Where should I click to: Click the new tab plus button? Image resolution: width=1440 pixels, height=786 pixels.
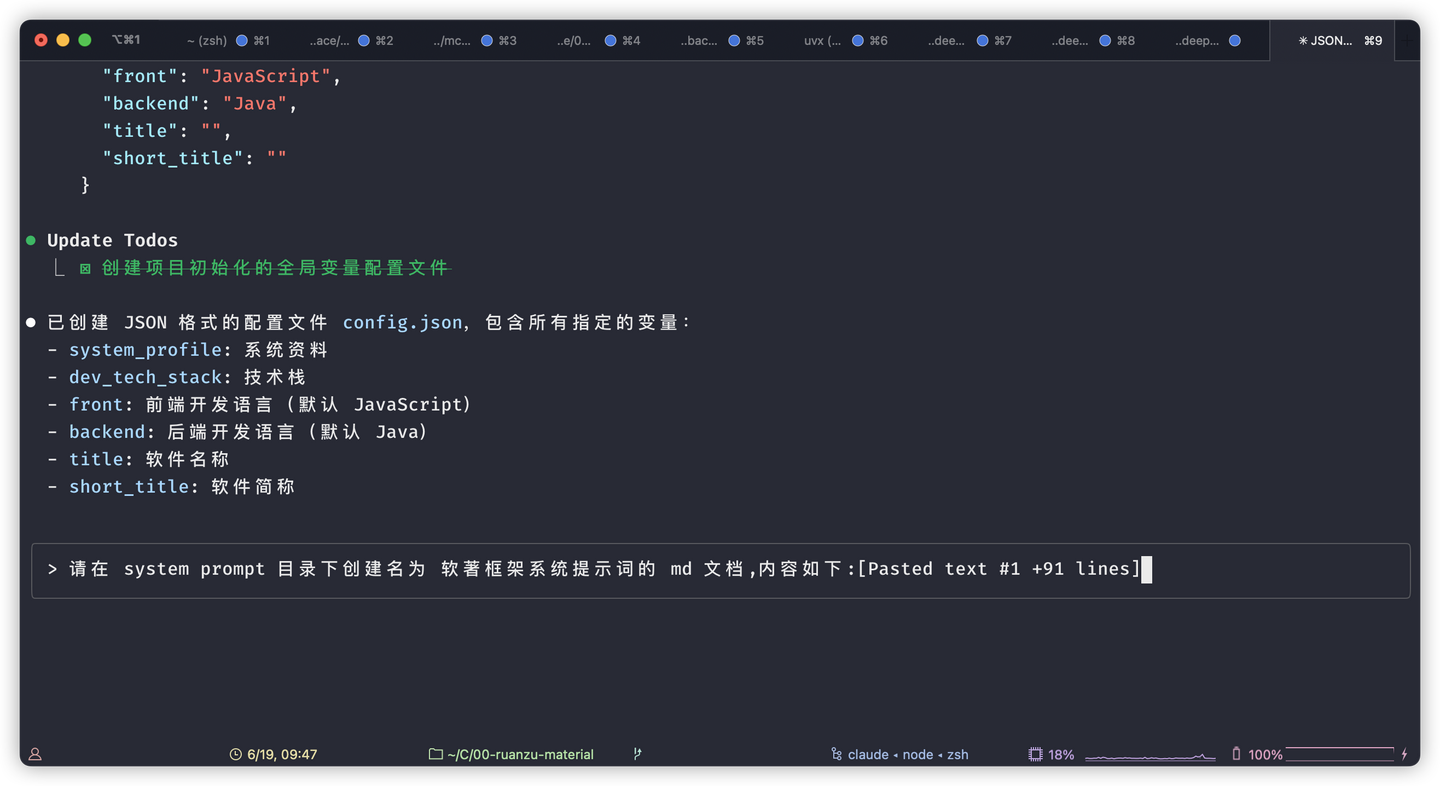click(x=1409, y=41)
